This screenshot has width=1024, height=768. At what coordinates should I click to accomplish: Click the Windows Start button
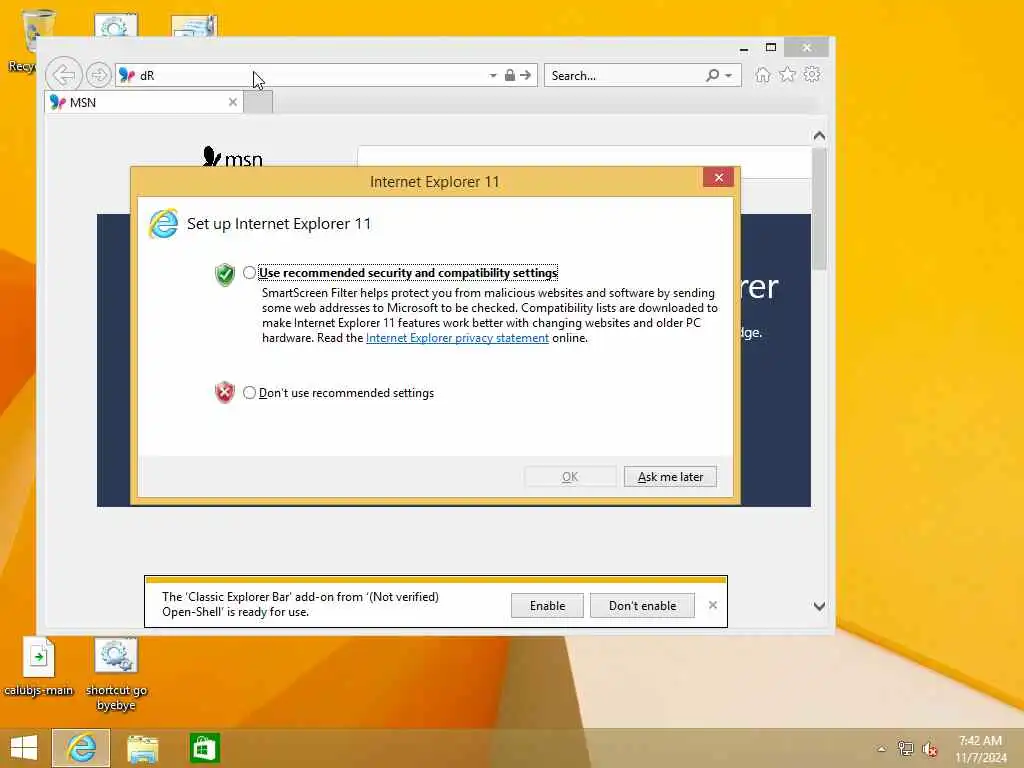(x=24, y=748)
